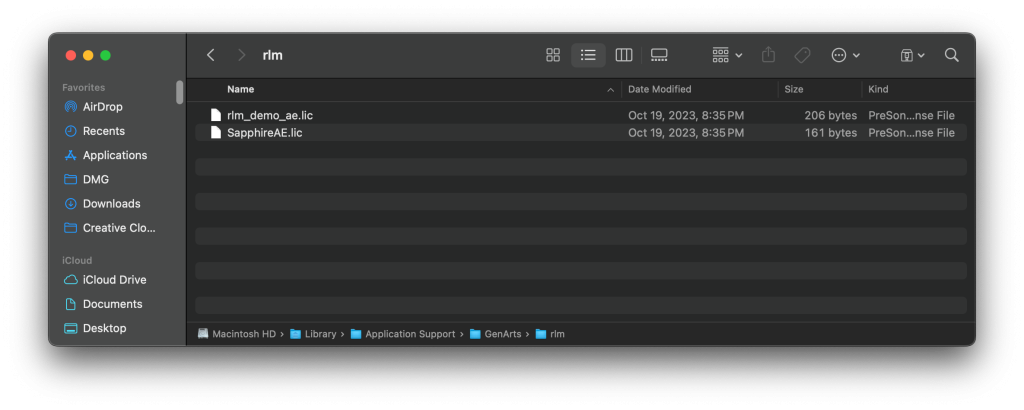Screen dimensions: 1024x410
Task: Open the Action ellipsis menu
Action: pyautogui.click(x=845, y=55)
